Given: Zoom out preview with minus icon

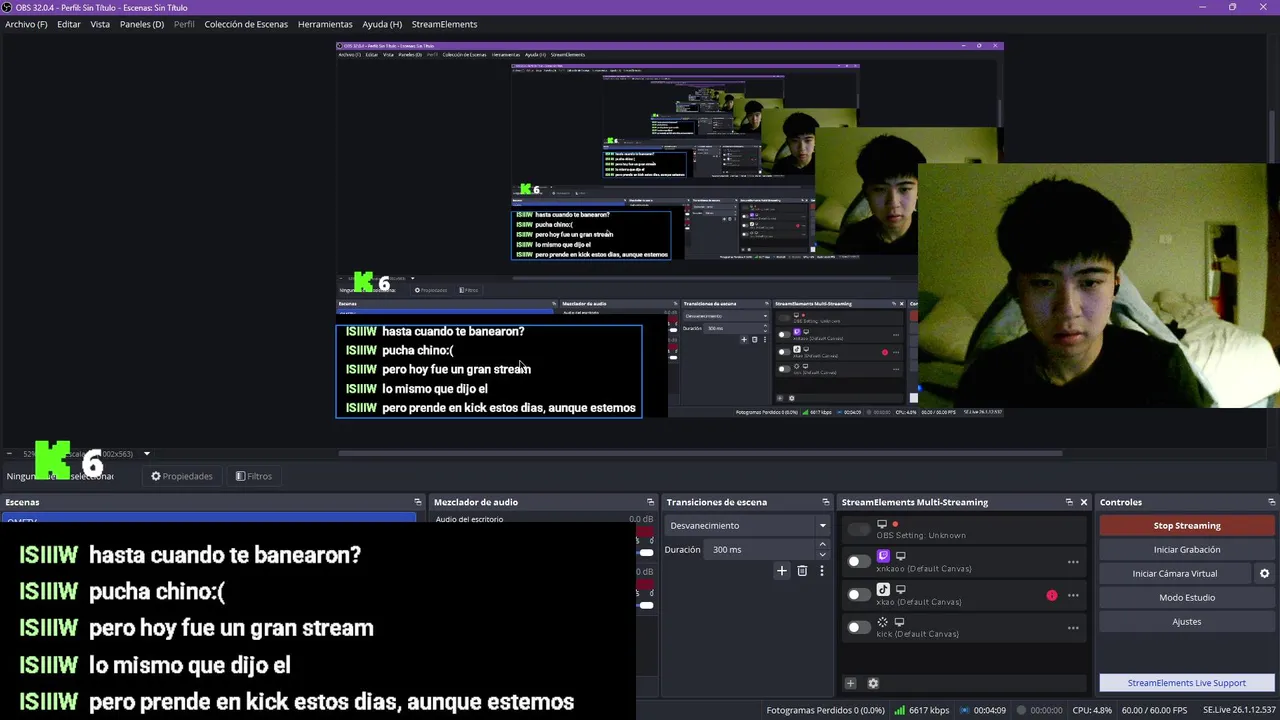Looking at the screenshot, I should (9, 454).
